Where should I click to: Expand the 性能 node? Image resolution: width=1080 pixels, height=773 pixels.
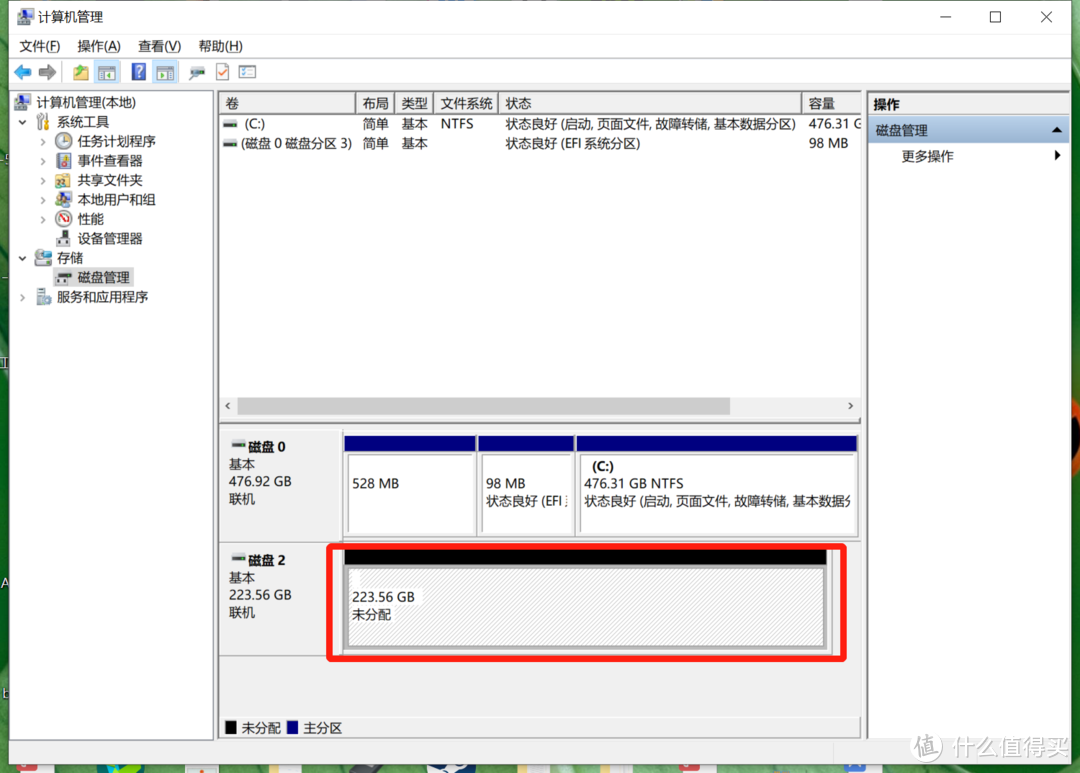43,219
